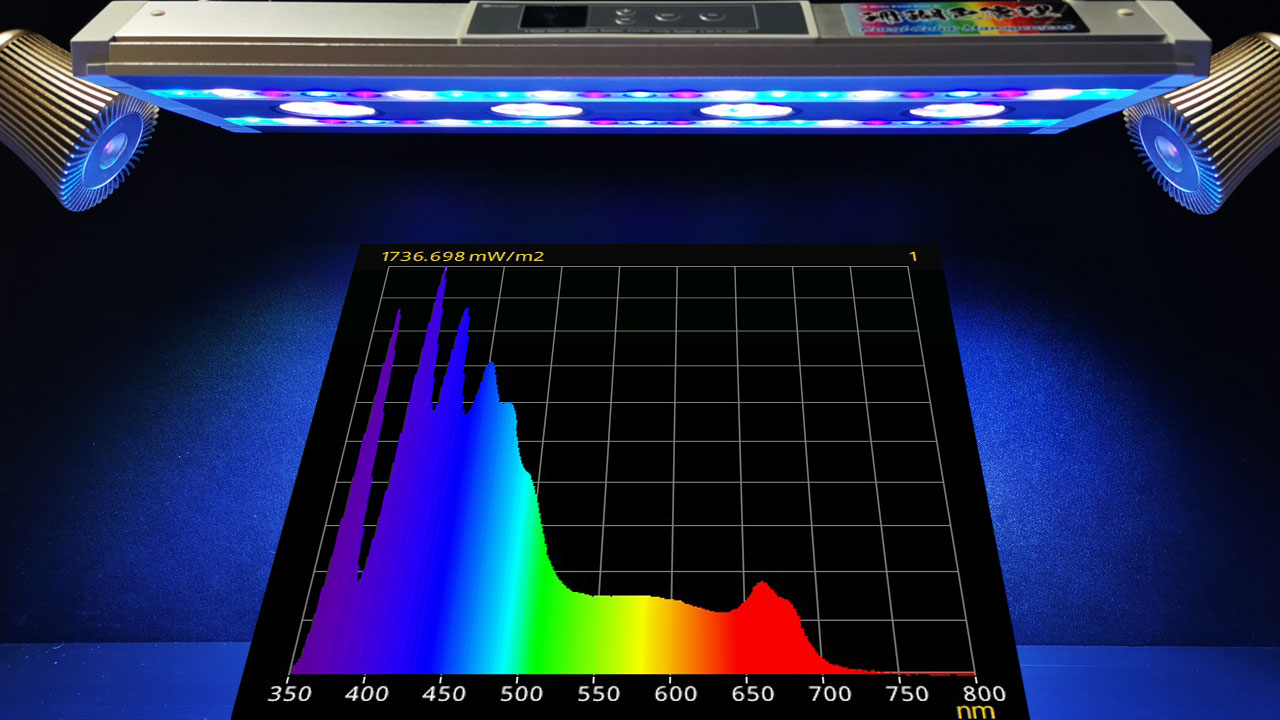This screenshot has width=1280, height=720.
Task: Click the violet peak near 400 nm
Action: pos(397,330)
